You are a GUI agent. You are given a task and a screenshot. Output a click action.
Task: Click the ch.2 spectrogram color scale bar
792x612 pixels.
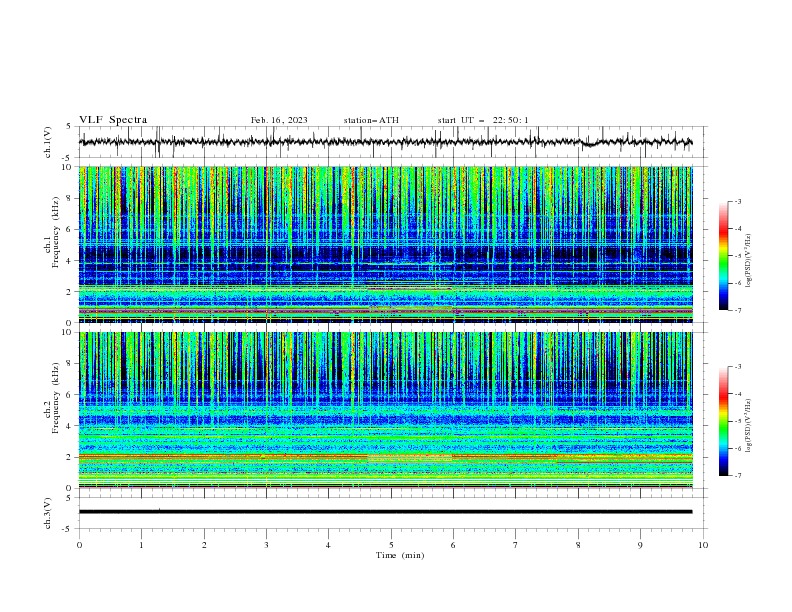723,421
